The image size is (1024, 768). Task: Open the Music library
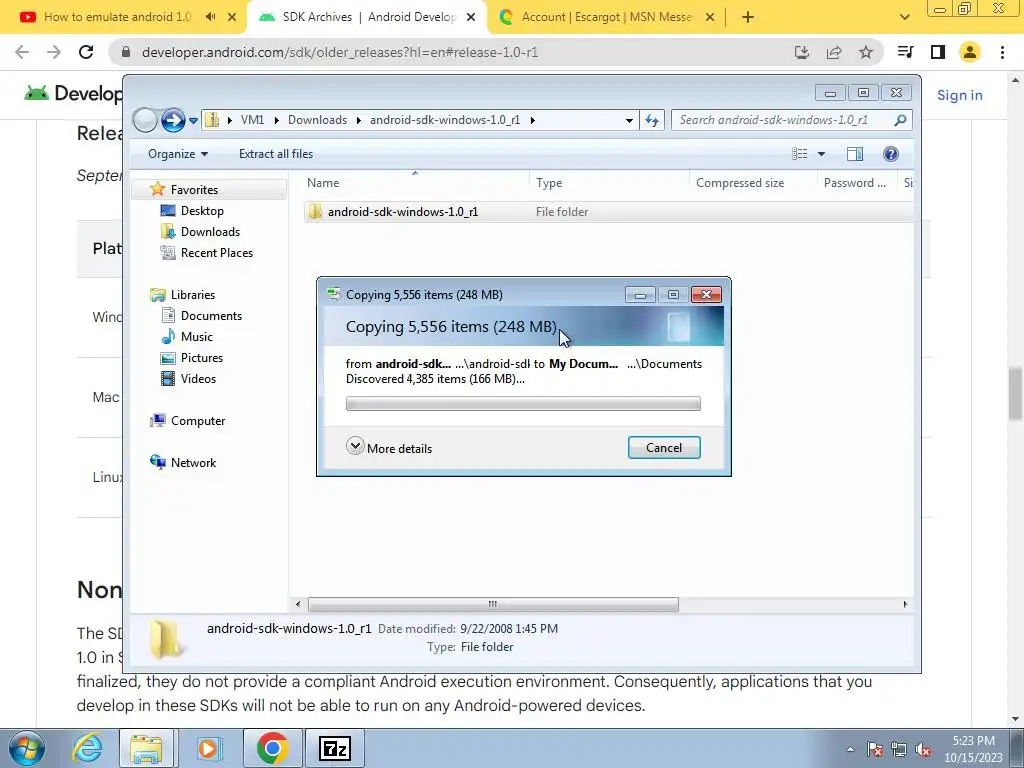pyautogui.click(x=196, y=336)
